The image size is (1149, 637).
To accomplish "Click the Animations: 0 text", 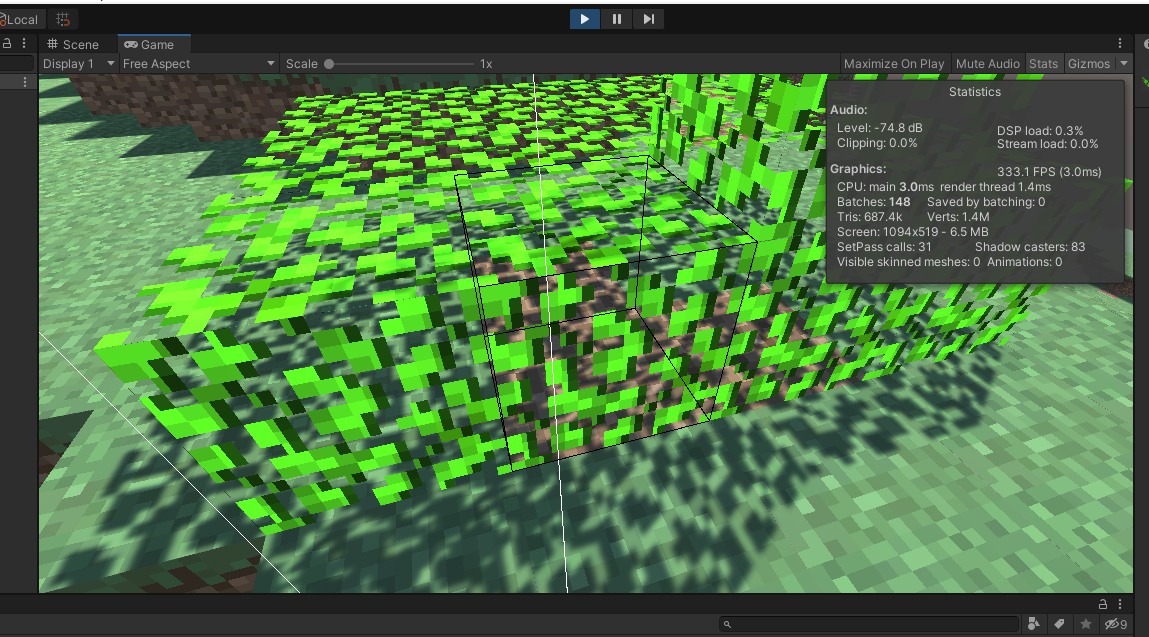I will tap(1024, 262).
